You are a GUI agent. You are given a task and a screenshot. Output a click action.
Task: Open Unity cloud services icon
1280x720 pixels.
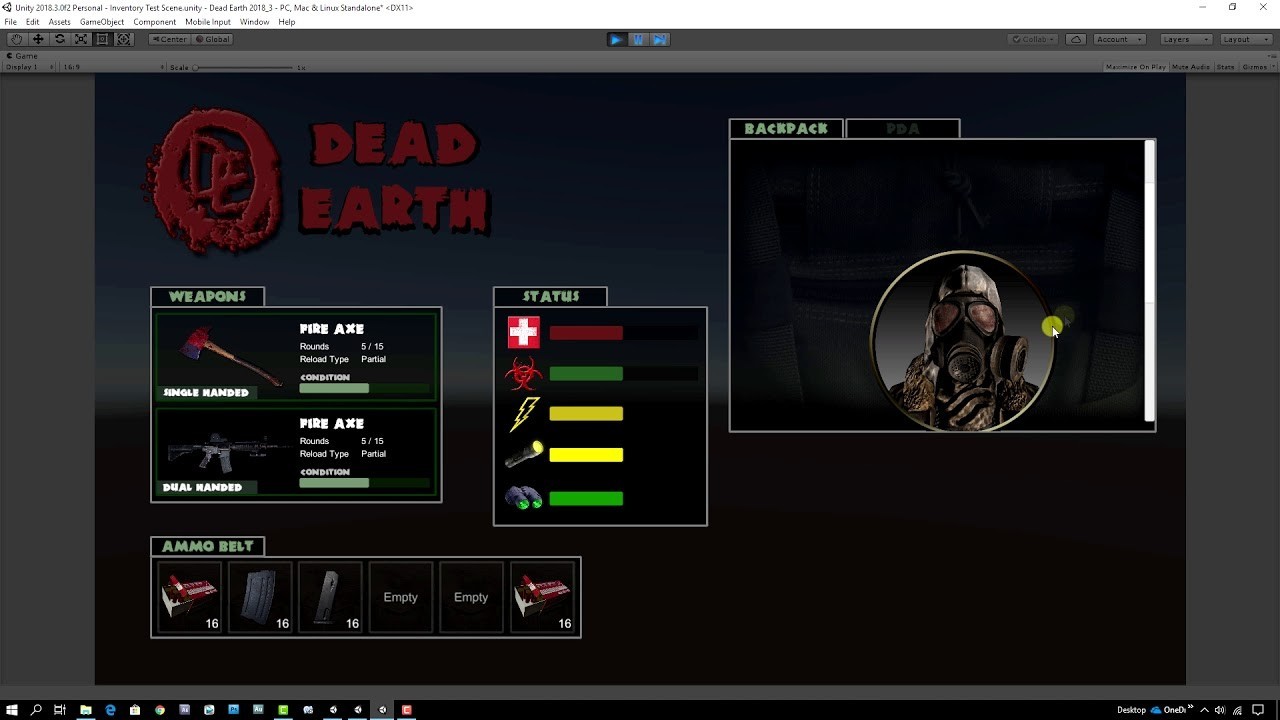tap(1076, 39)
